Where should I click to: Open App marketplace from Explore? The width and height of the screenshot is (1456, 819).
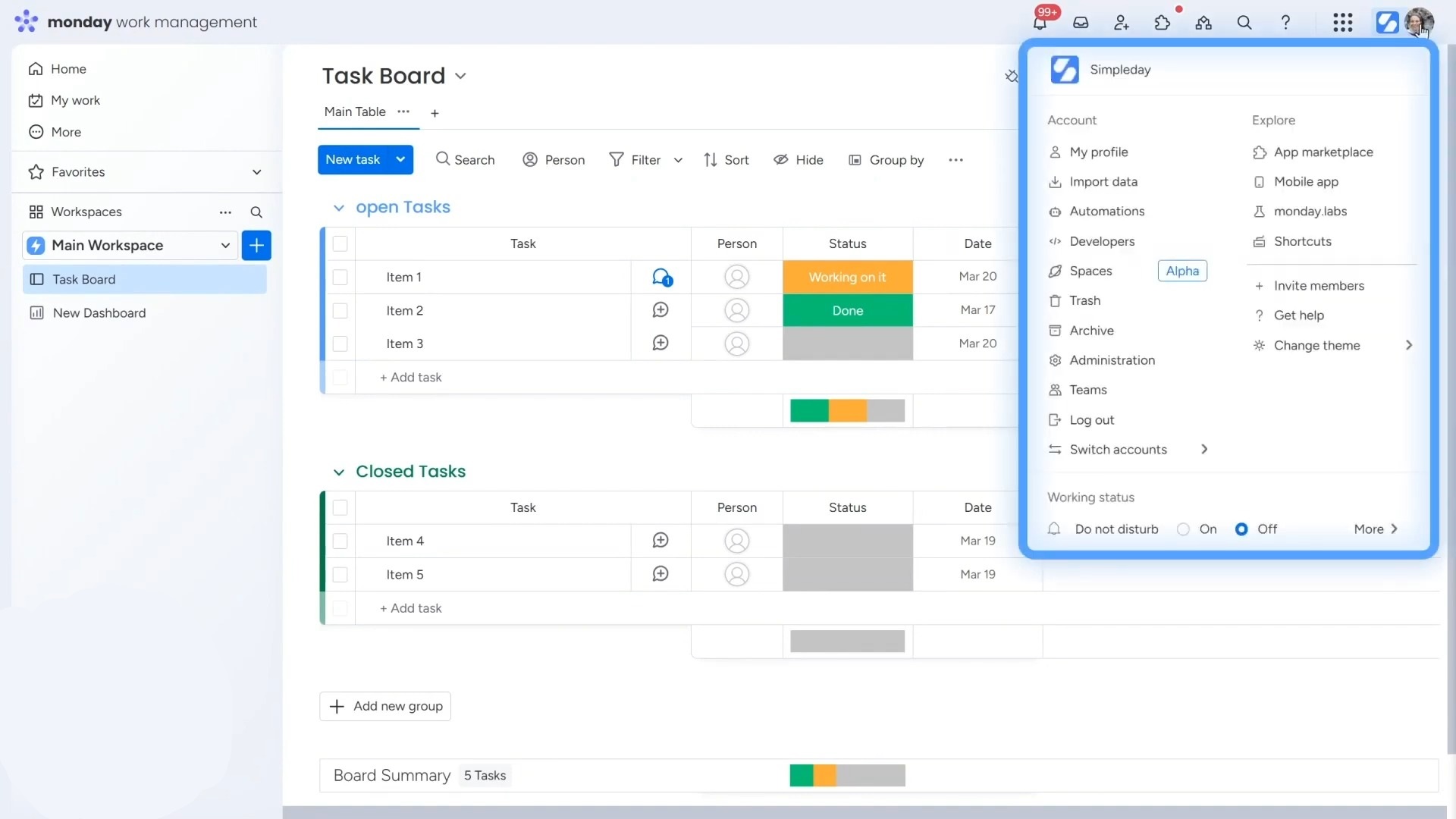pos(1323,152)
